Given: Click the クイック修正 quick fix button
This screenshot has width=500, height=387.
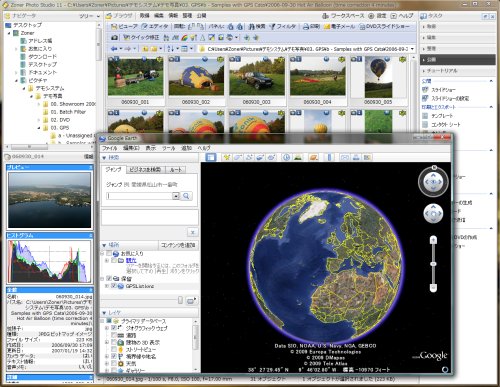Looking at the screenshot, I should pos(141,38).
